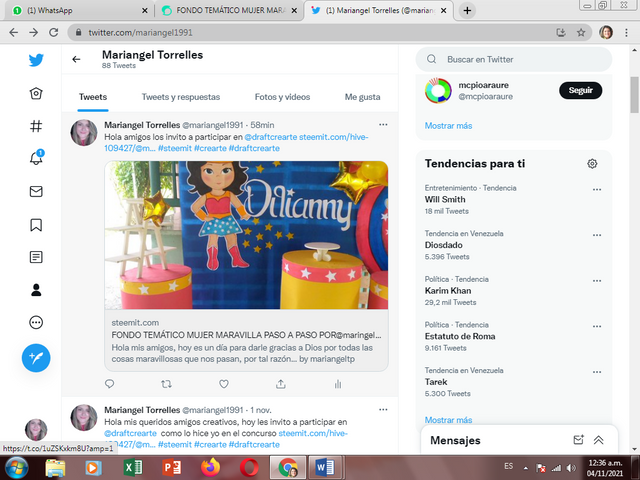The height and width of the screenshot is (480, 640).
Task: Switch to Tweets y respuestas tab
Action: [180, 97]
